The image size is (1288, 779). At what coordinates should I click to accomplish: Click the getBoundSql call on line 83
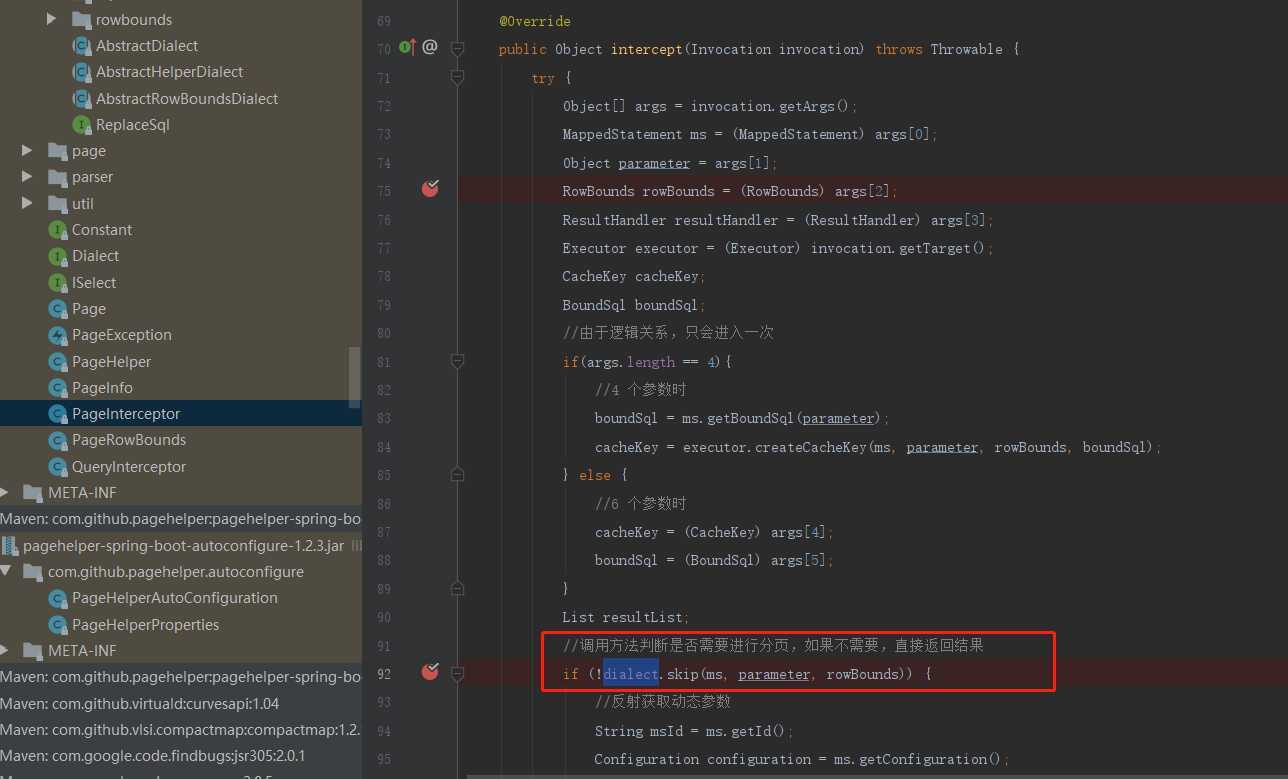point(755,418)
